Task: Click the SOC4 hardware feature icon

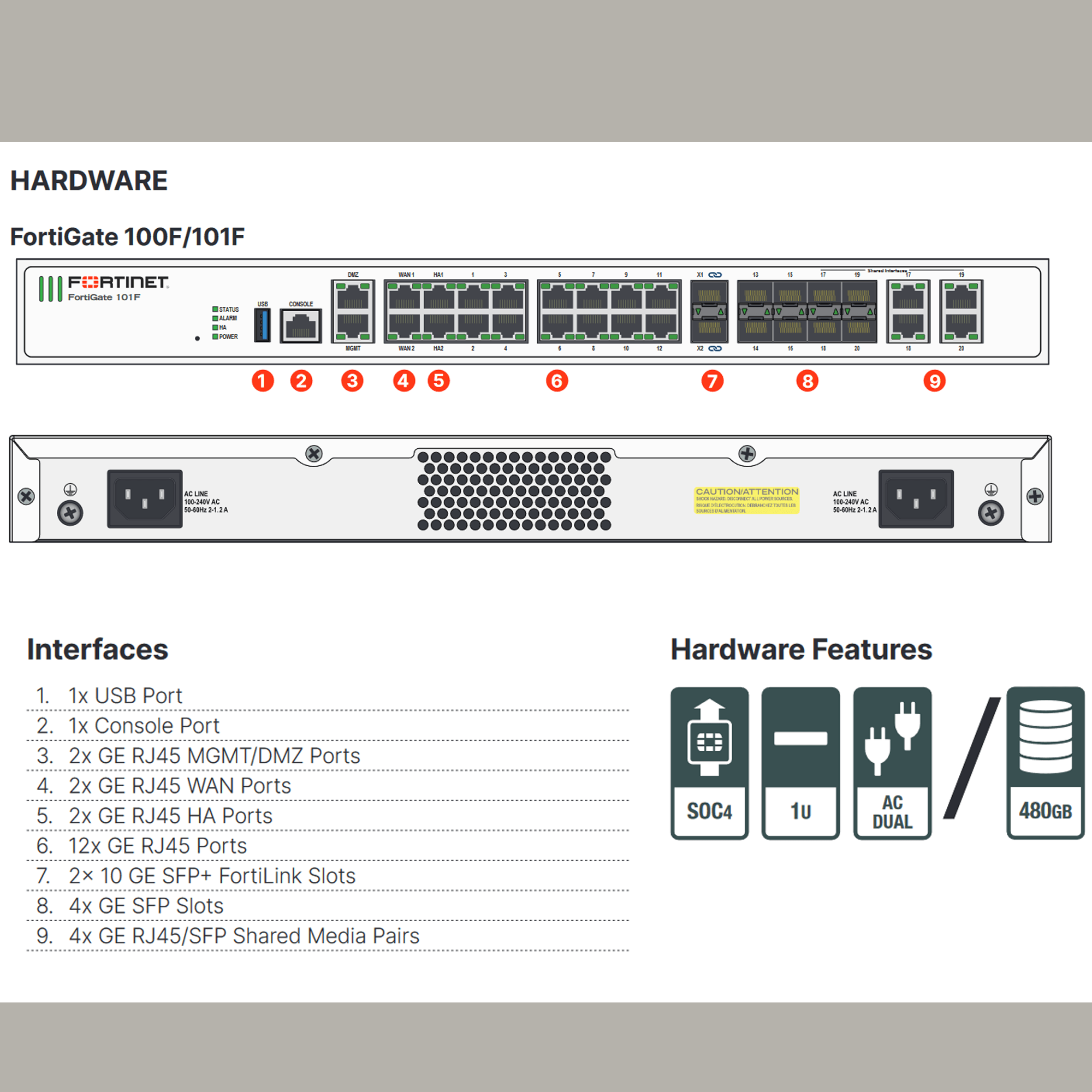Action: pyautogui.click(x=709, y=763)
